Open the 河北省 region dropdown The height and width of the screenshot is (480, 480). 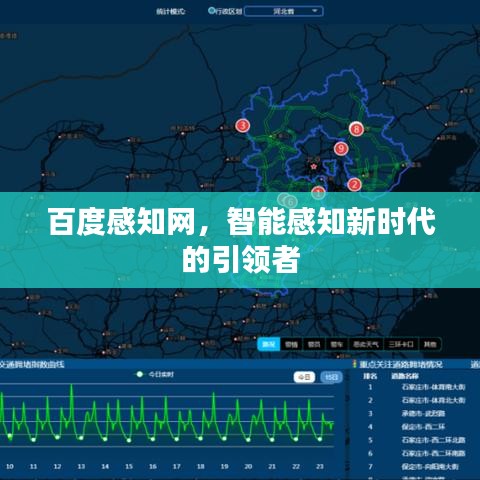tap(284, 11)
